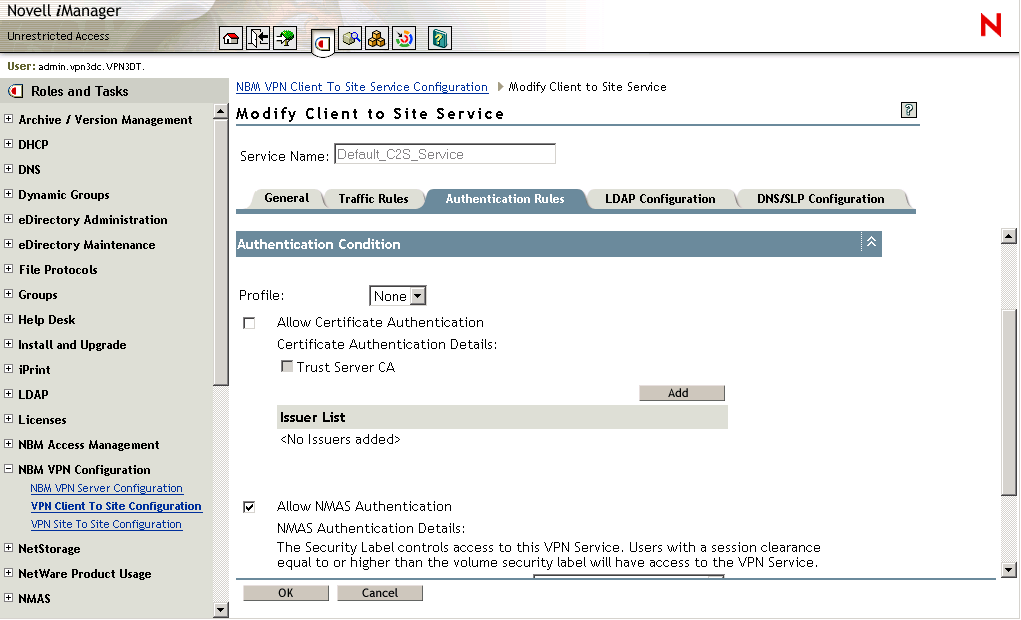Select the Groups tree item
Screen dimensions: 1021x620
(38, 294)
